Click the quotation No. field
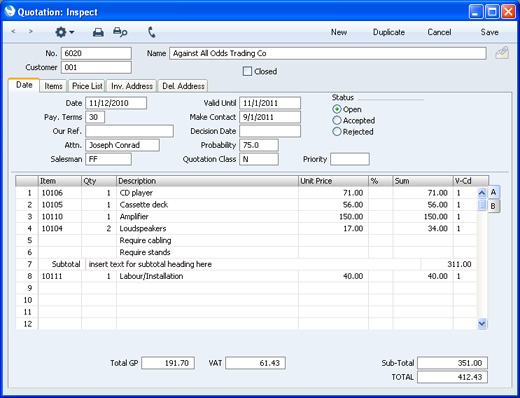The image size is (520, 398). click(x=96, y=53)
